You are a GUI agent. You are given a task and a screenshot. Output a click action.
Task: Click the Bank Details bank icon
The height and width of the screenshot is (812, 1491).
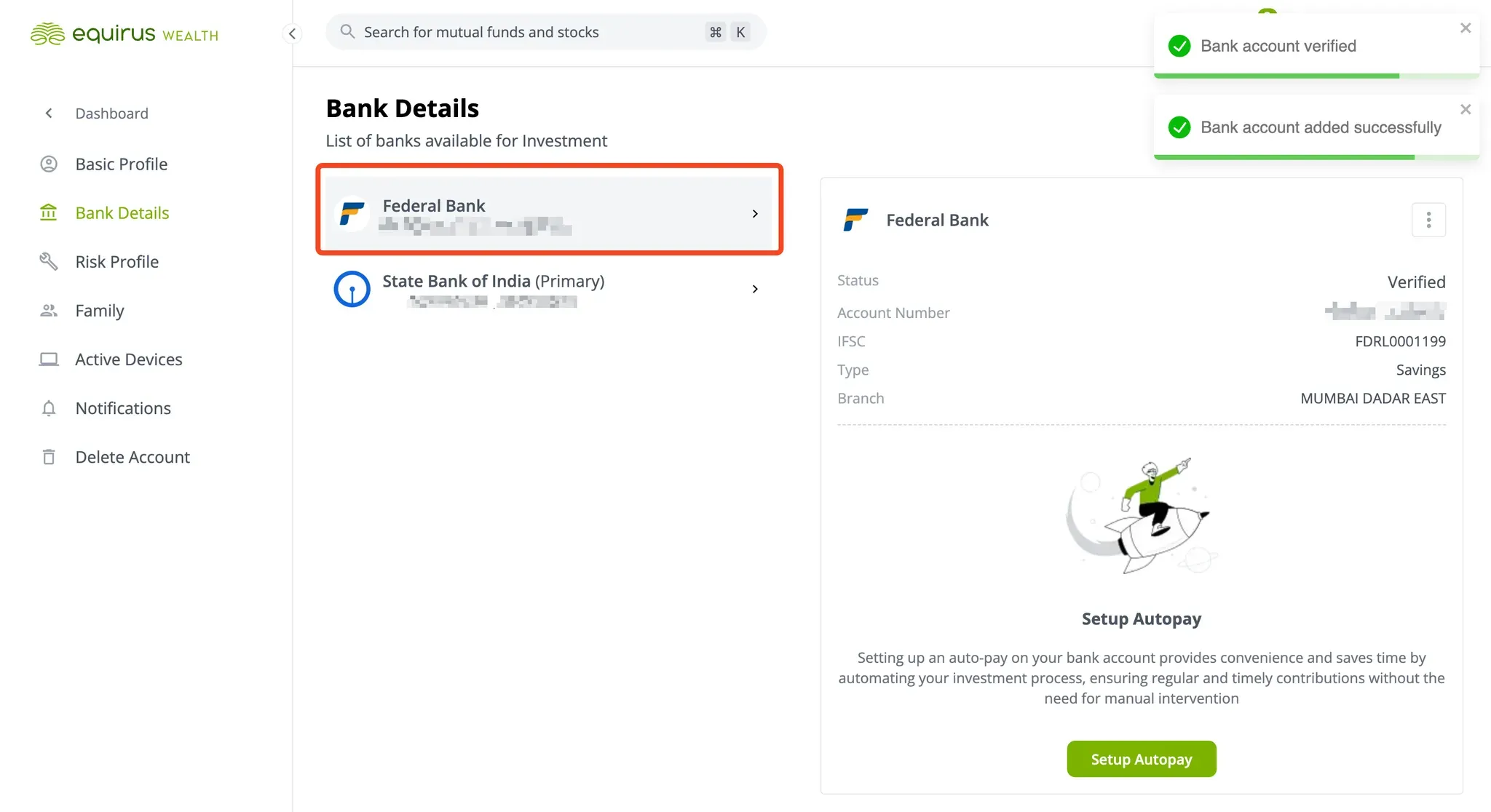coord(49,213)
